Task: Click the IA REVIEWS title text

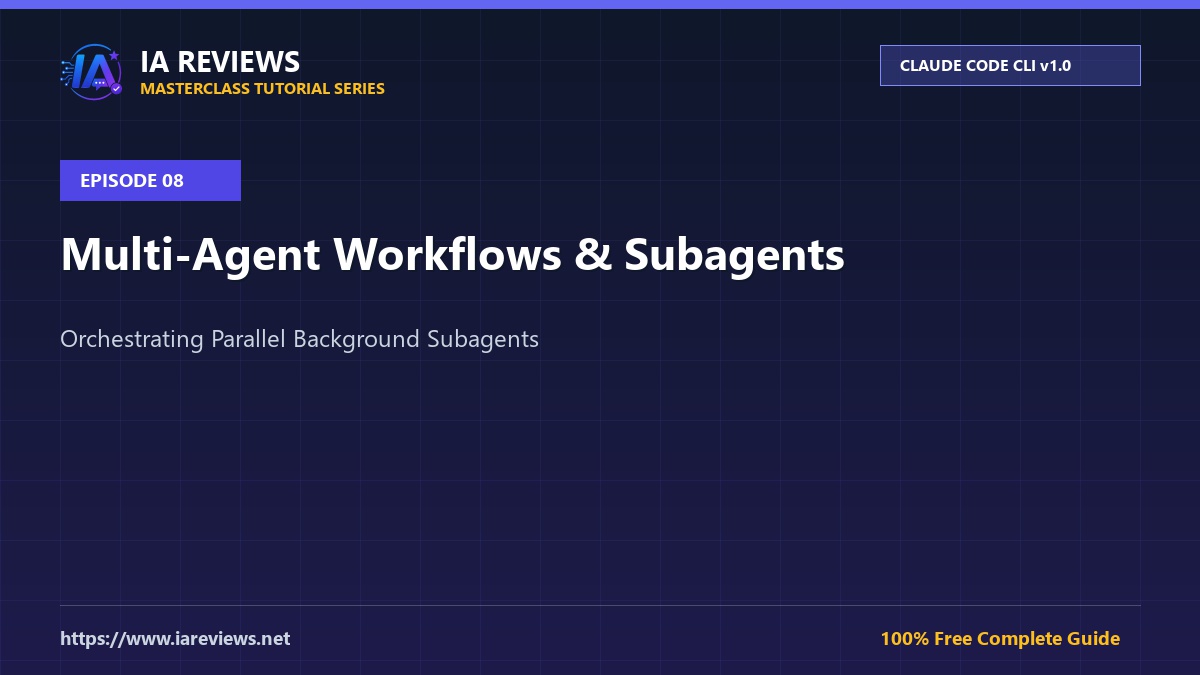Action: pos(220,62)
